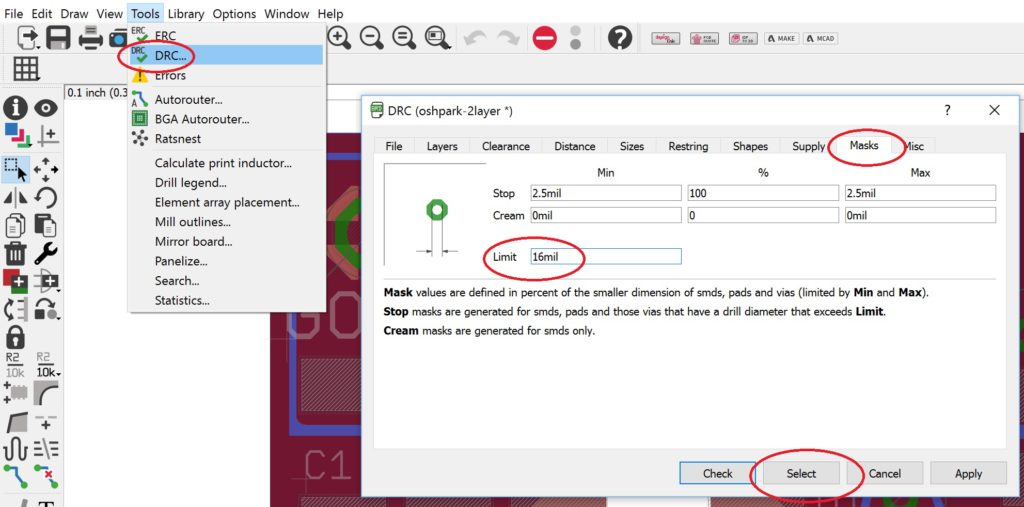Click the Apply button
Viewport: 1024px width, 507px height.
[968, 474]
